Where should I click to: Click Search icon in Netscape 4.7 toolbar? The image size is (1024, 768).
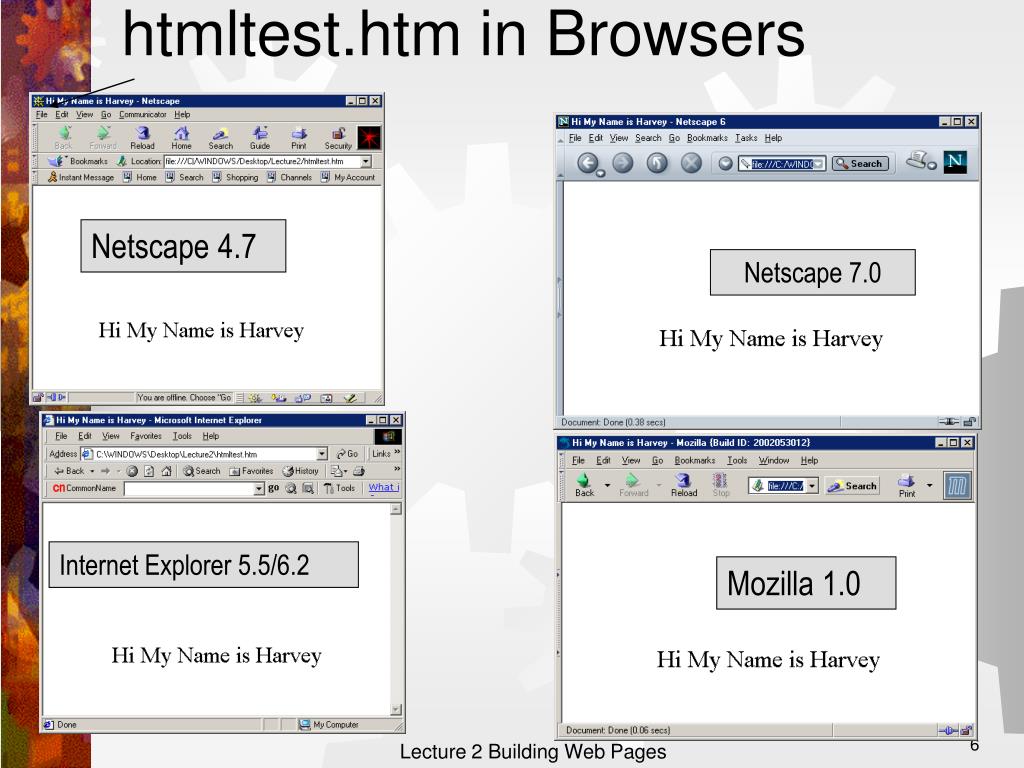tap(221, 138)
